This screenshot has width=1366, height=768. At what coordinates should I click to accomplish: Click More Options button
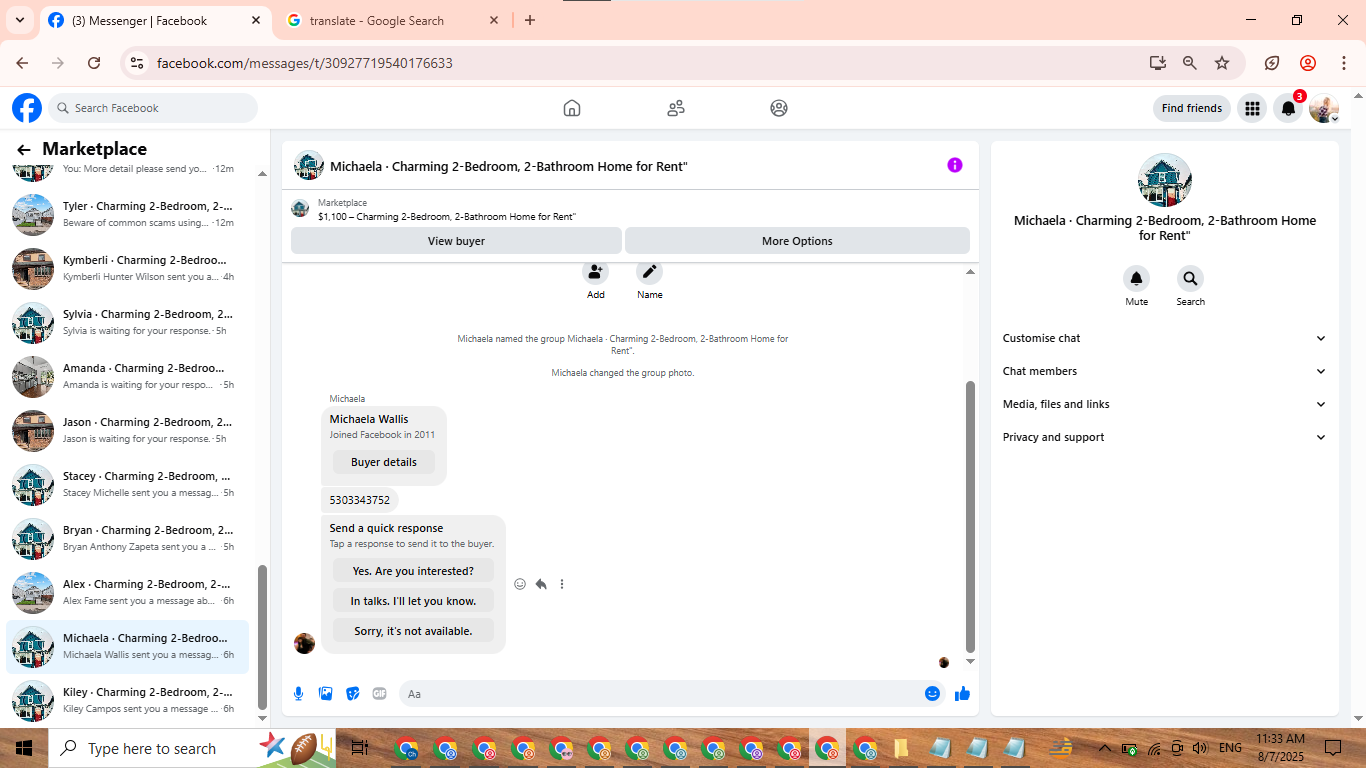tap(797, 241)
